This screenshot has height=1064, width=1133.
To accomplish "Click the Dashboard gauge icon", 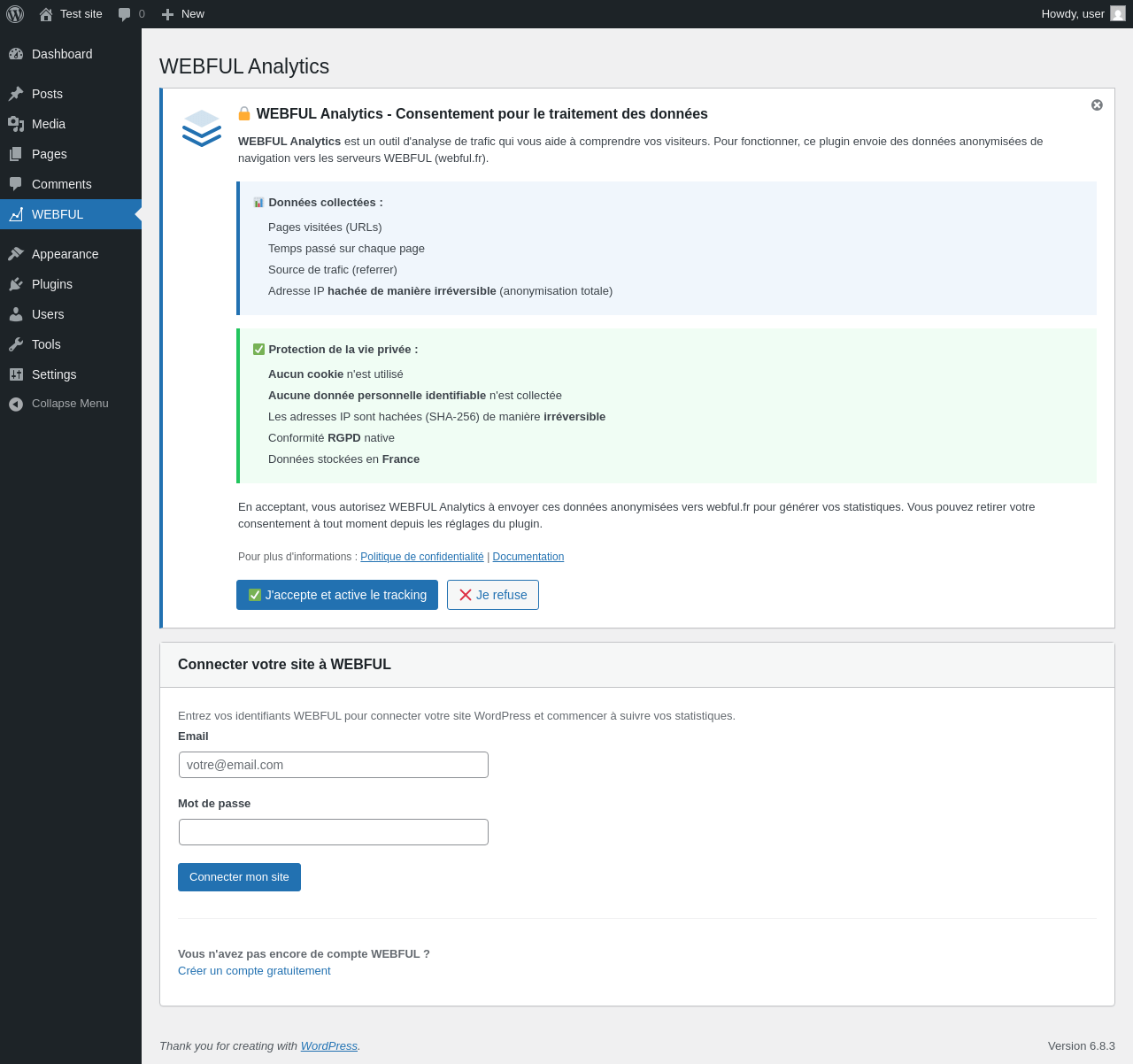I will [16, 54].
